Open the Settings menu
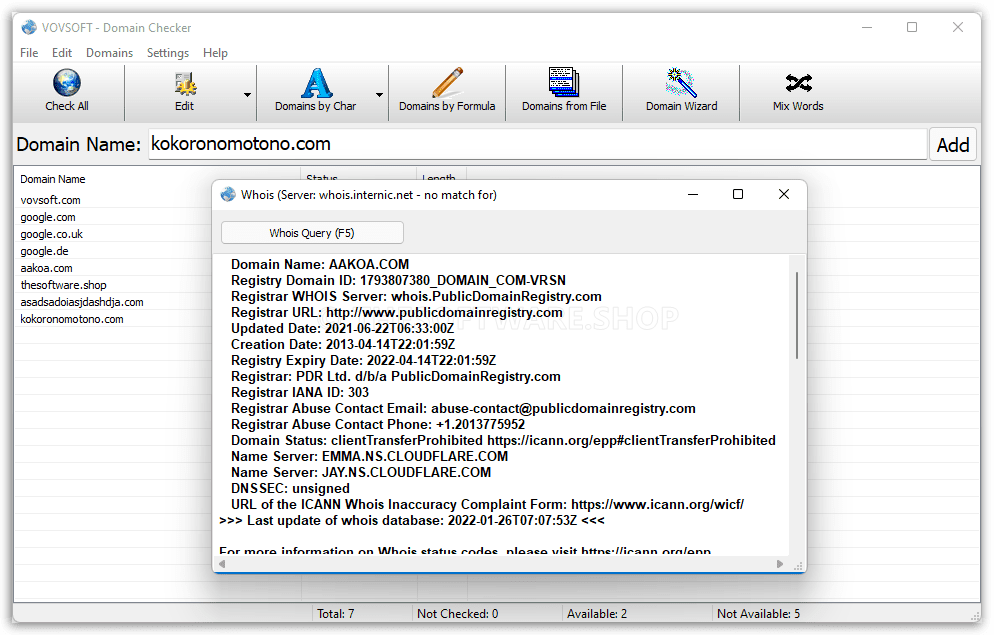 (167, 53)
